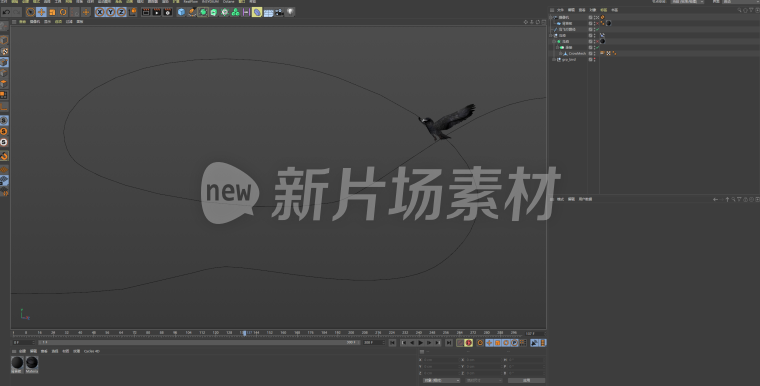The image size is (760, 386).
Task: Toggle rotation keyframe recording
Action: 506,343
